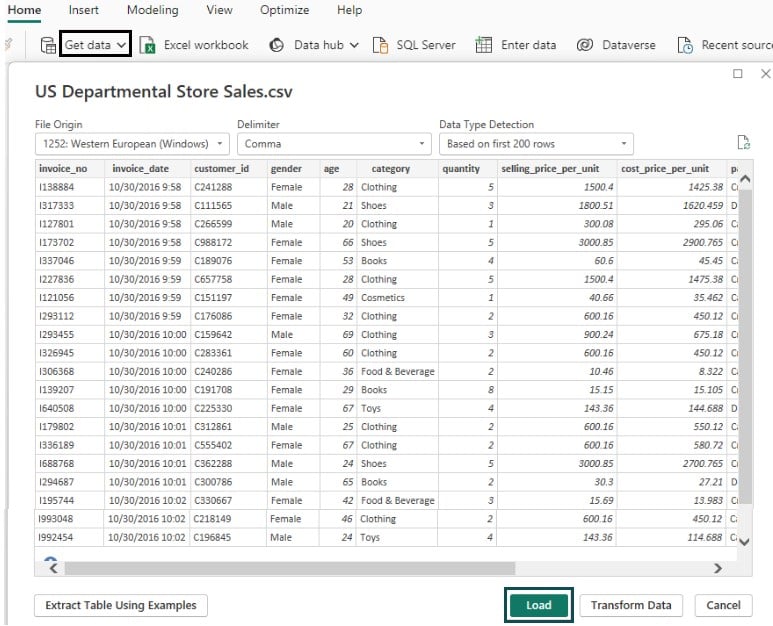The width and height of the screenshot is (773, 626).
Task: Click the Dataverse label
Action: (x=629, y=45)
